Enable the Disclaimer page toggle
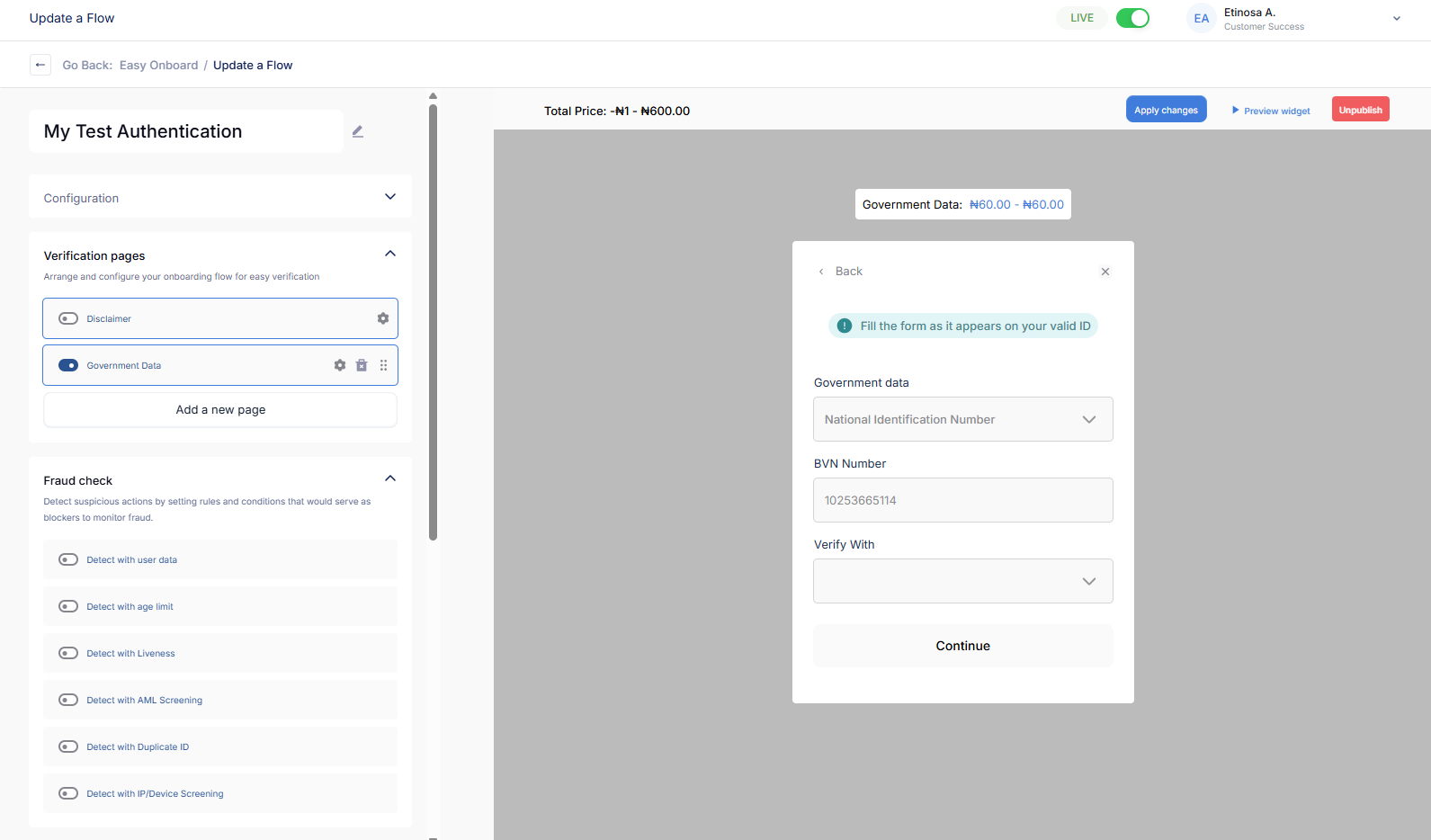1431x840 pixels. coord(68,318)
